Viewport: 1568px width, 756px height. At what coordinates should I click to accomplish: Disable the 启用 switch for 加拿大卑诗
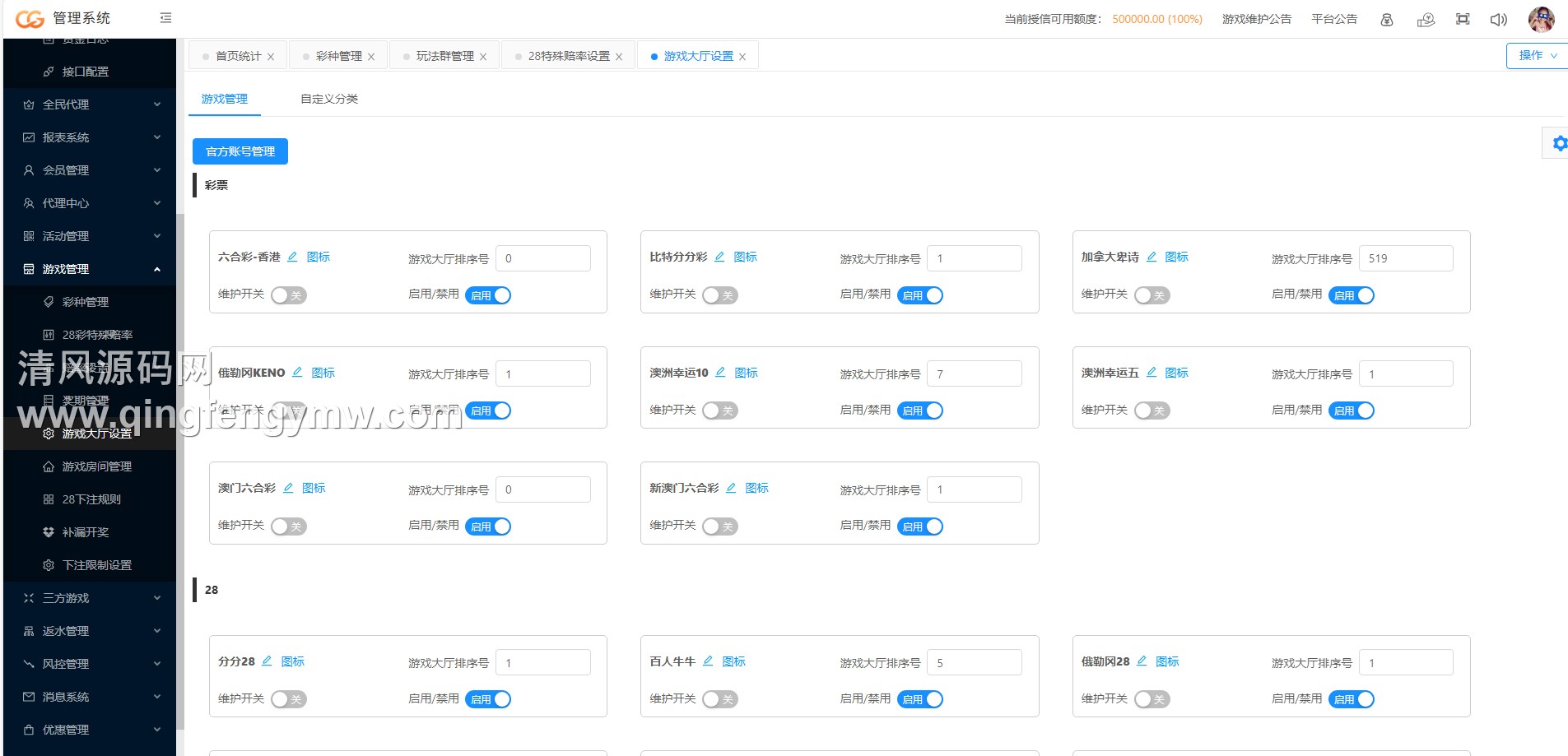pos(1351,295)
